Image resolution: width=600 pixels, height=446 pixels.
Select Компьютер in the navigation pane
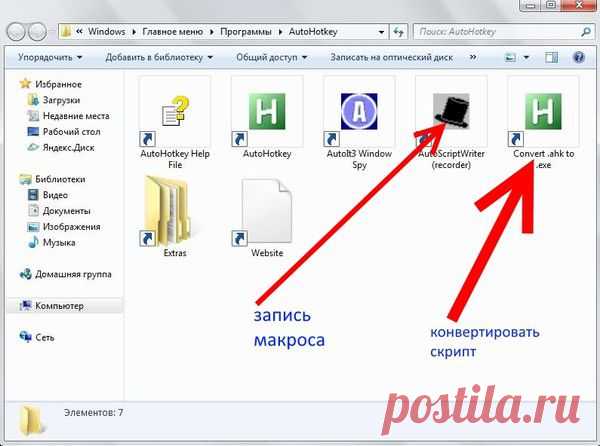59,306
